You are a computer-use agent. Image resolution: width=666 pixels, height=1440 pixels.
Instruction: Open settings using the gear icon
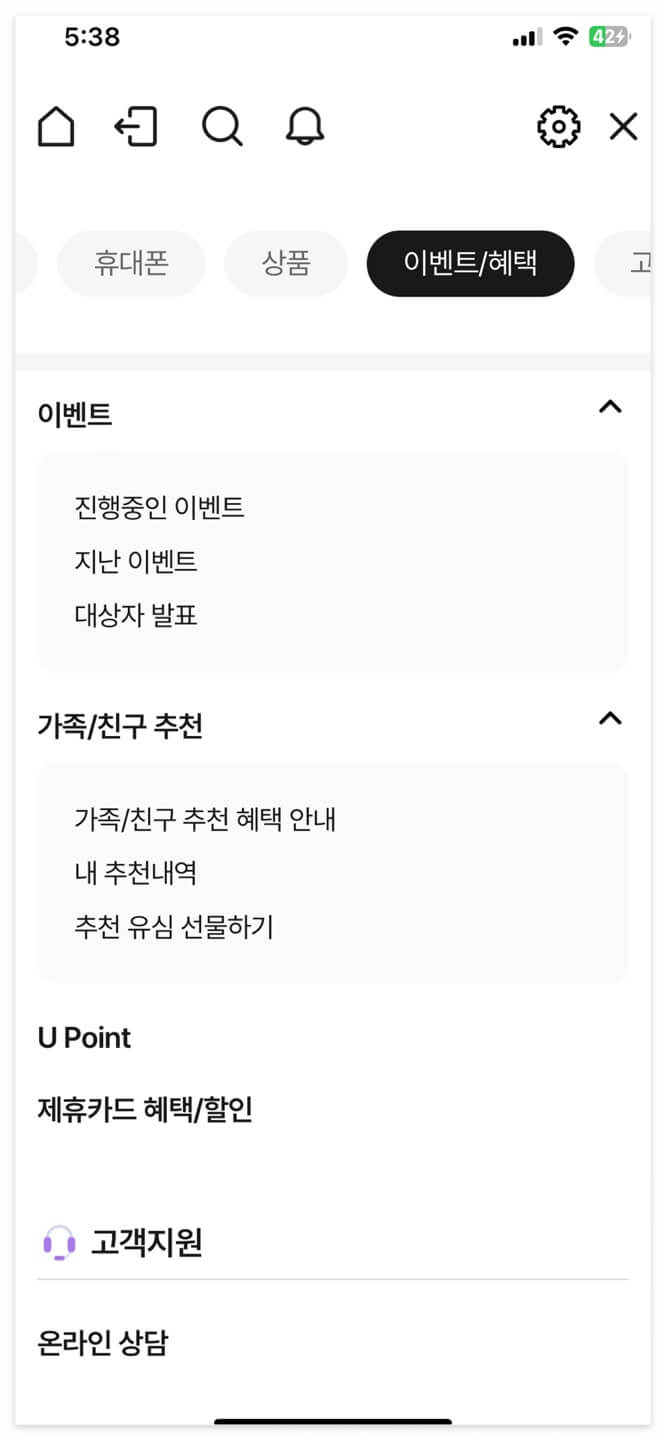[558, 126]
